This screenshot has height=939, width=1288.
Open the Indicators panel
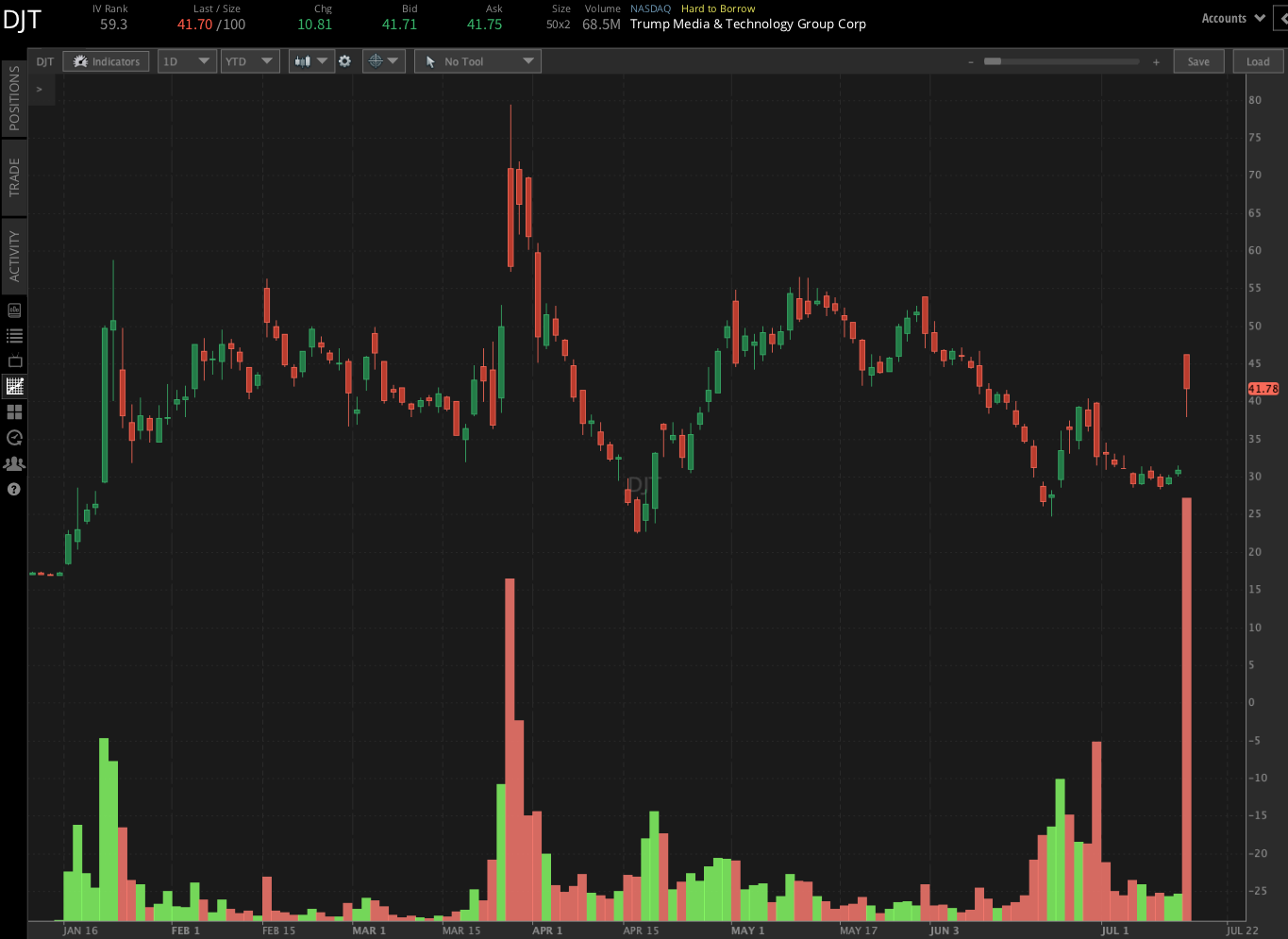click(x=106, y=60)
